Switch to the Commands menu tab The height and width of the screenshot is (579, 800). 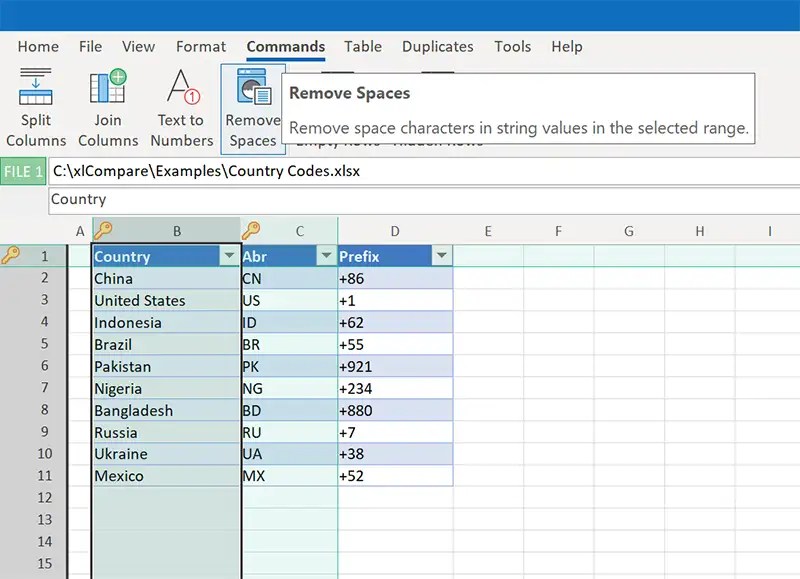click(285, 46)
